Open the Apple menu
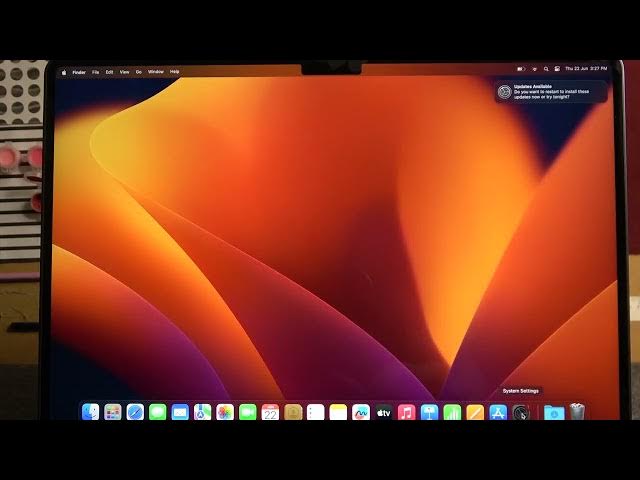This screenshot has width=640, height=480. pos(64,72)
